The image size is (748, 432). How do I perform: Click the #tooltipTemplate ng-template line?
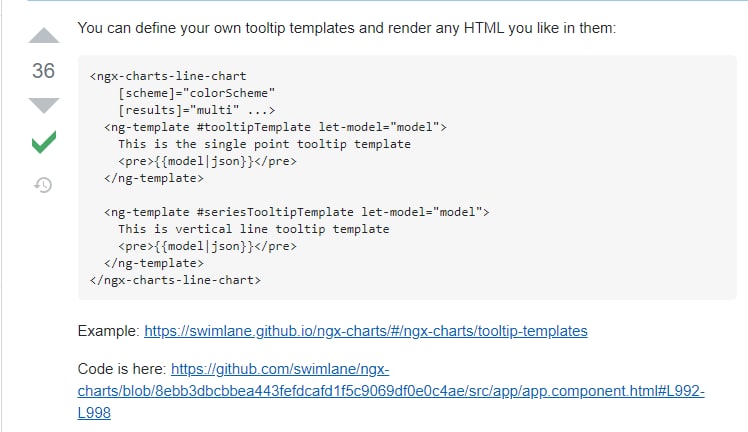pyautogui.click(x=275, y=127)
